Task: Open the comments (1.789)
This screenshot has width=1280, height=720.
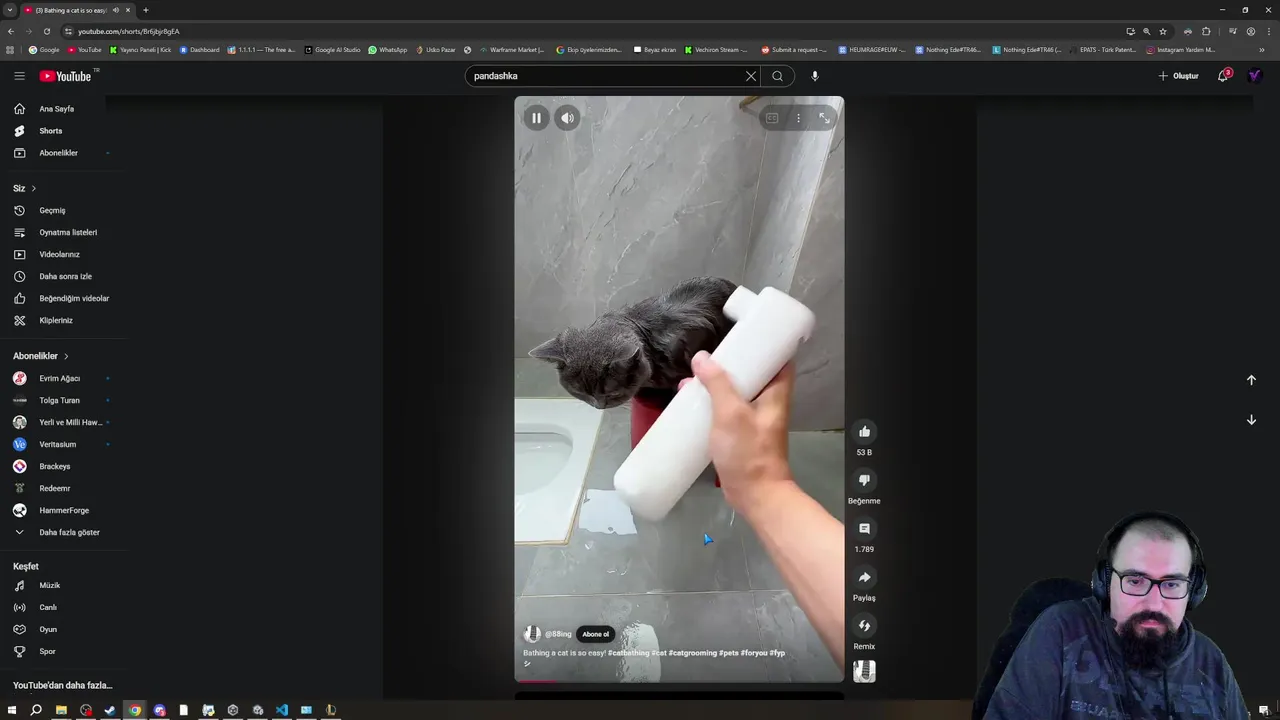Action: click(864, 529)
